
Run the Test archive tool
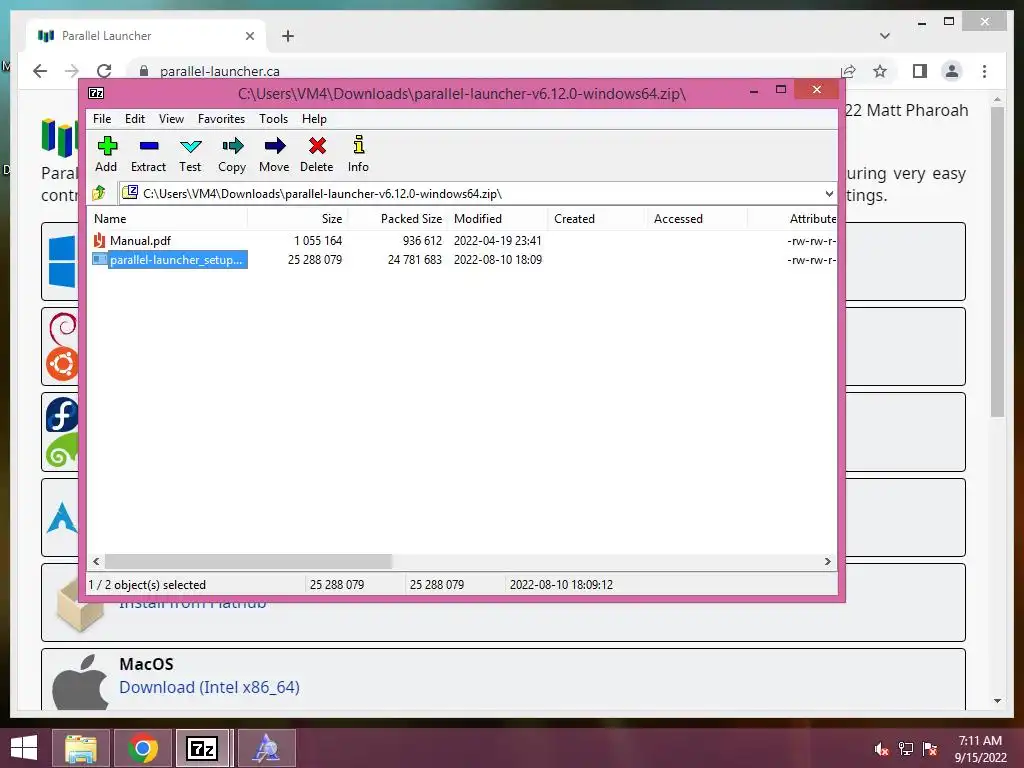(x=191, y=146)
